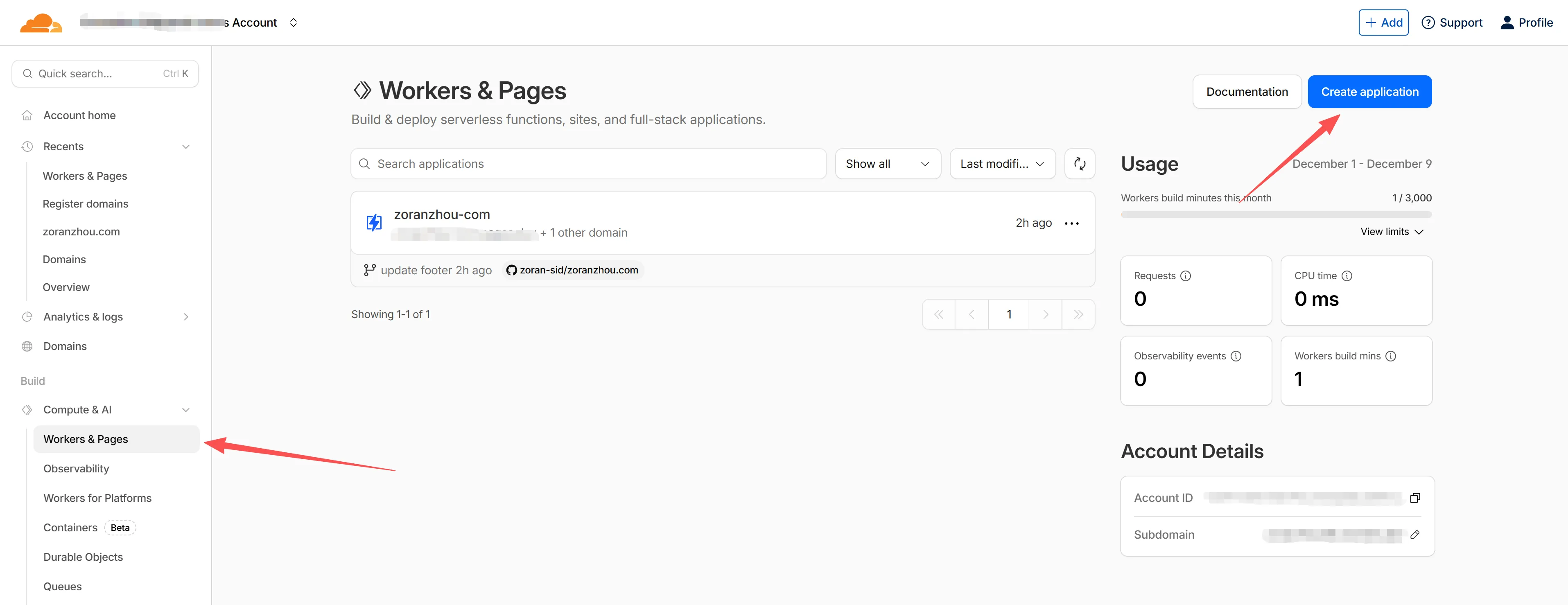Go to next page of applications

pyautogui.click(x=1045, y=315)
